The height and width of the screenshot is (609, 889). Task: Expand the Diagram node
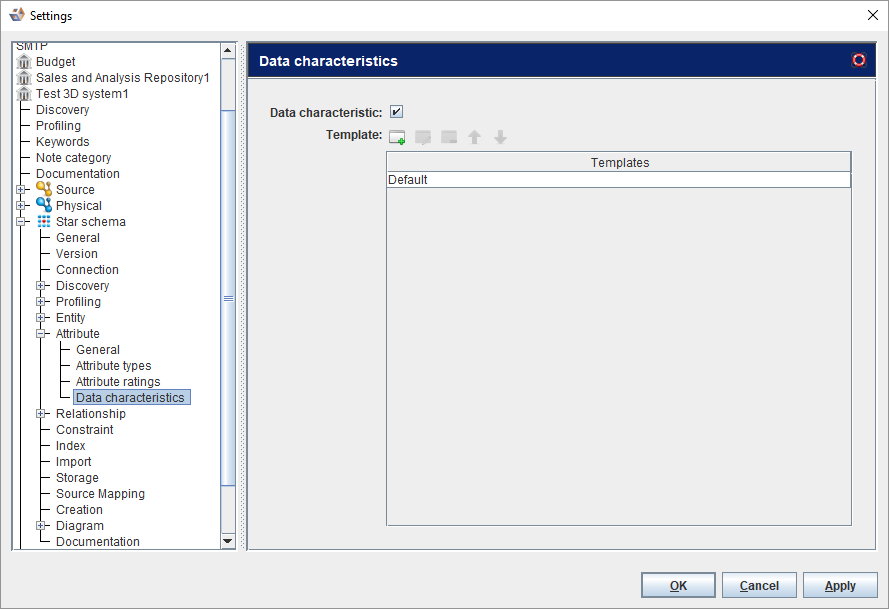pyautogui.click(x=40, y=526)
